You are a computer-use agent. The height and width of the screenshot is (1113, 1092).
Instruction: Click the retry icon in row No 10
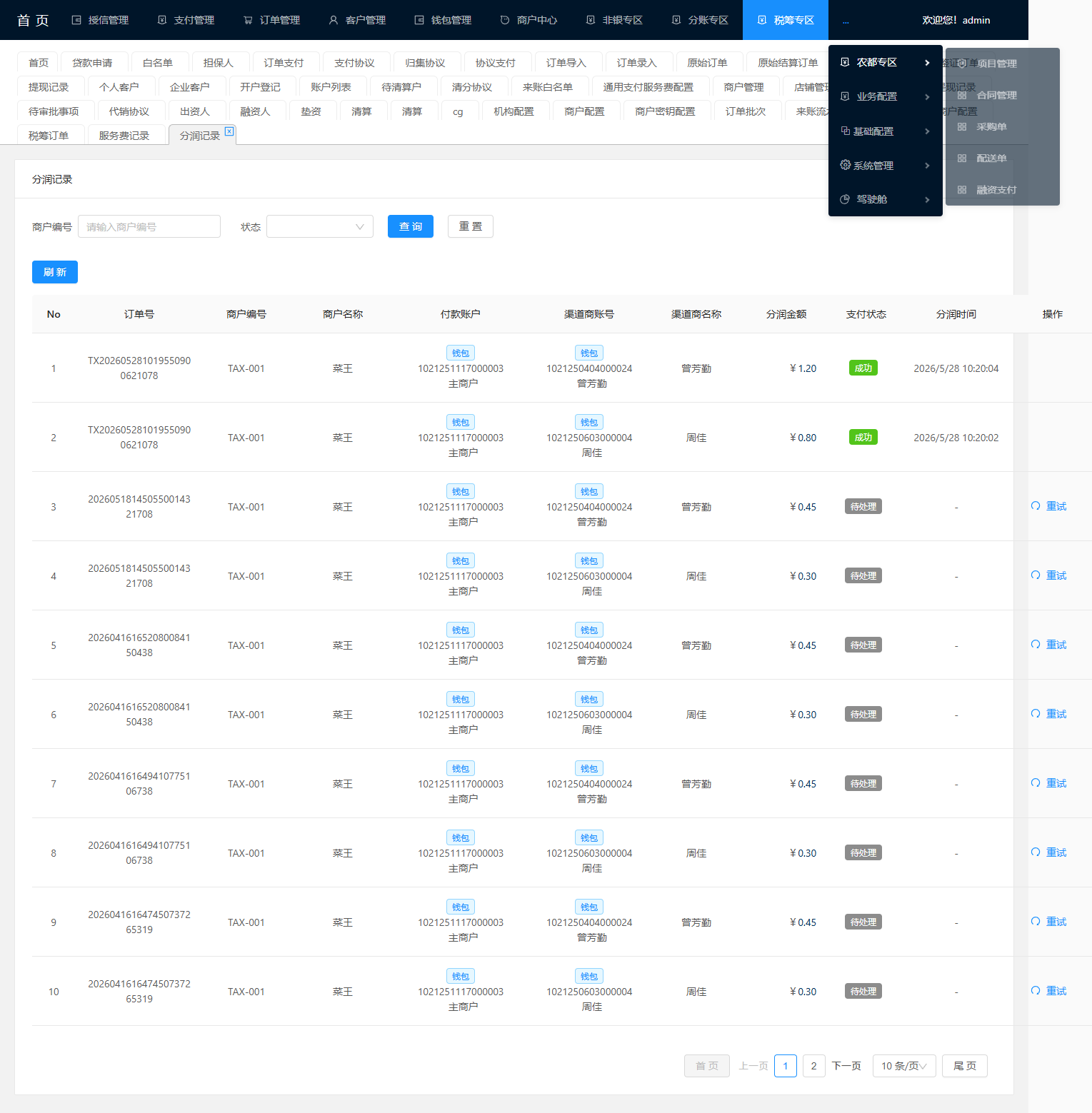pos(1036,991)
